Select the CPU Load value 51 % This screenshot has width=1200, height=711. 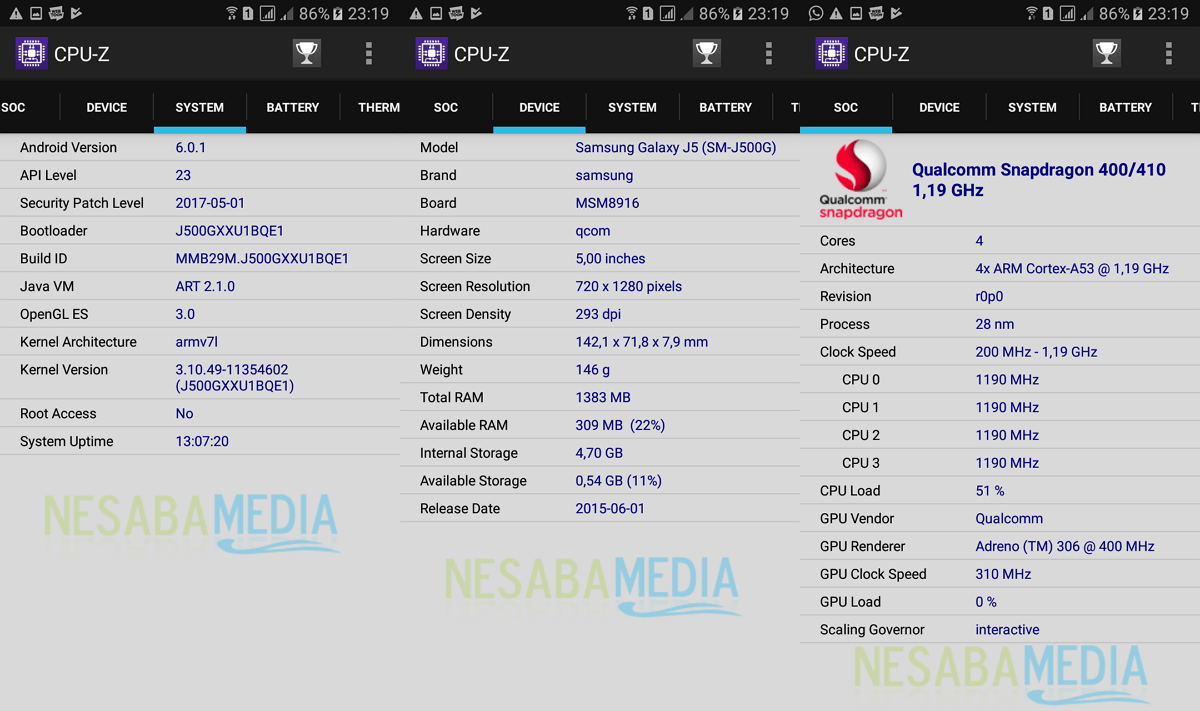(x=990, y=491)
